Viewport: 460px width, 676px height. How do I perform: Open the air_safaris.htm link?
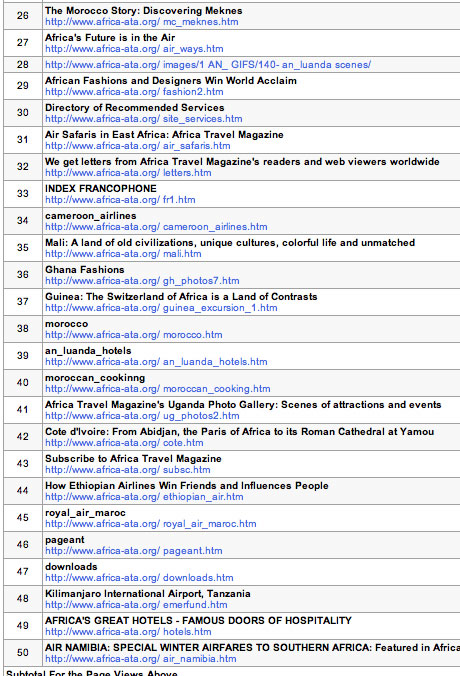pos(138,146)
